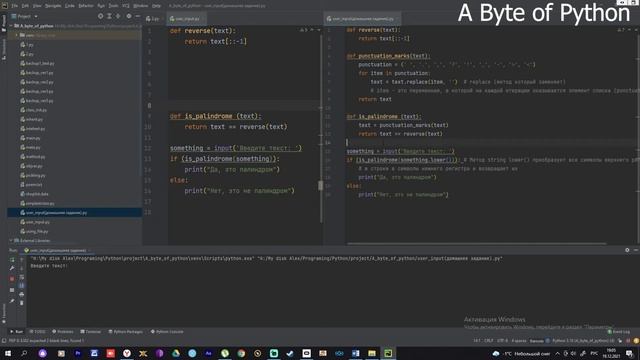
Task: Open the Python Console tool window
Action: click(167, 332)
